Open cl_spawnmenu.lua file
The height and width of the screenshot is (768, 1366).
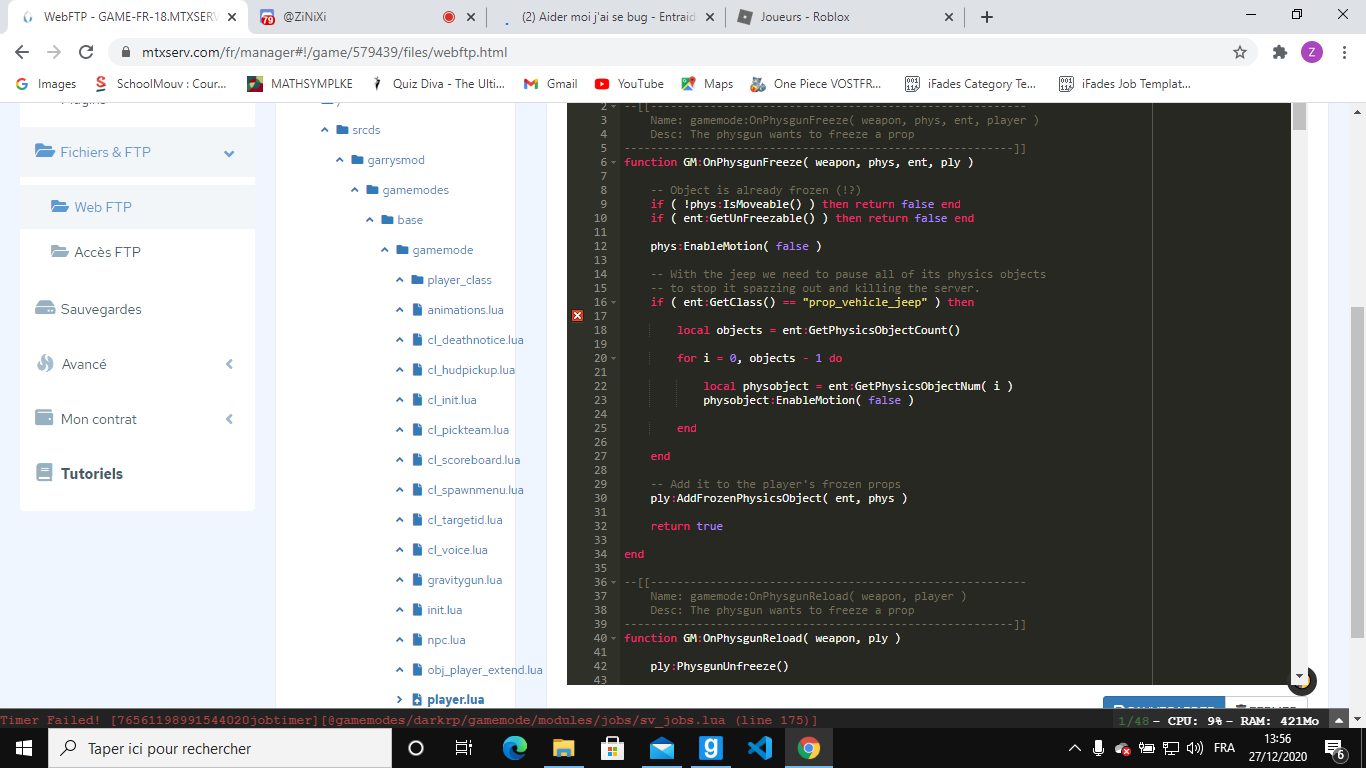[x=475, y=490]
